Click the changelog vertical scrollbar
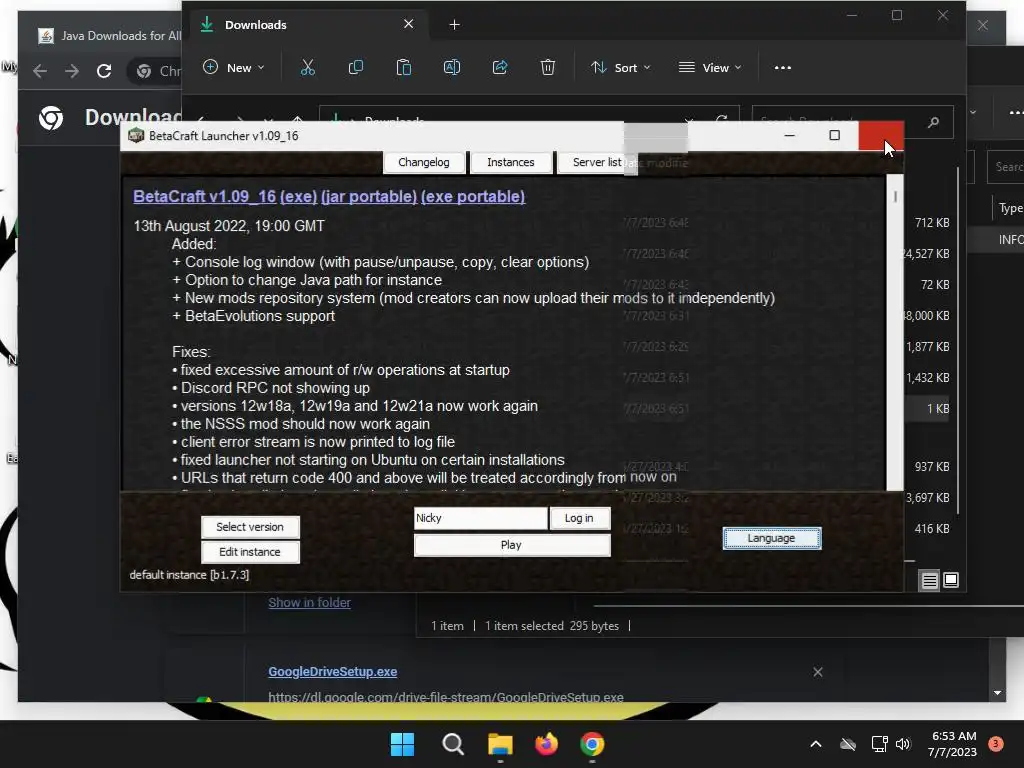The image size is (1024, 768). 895,332
